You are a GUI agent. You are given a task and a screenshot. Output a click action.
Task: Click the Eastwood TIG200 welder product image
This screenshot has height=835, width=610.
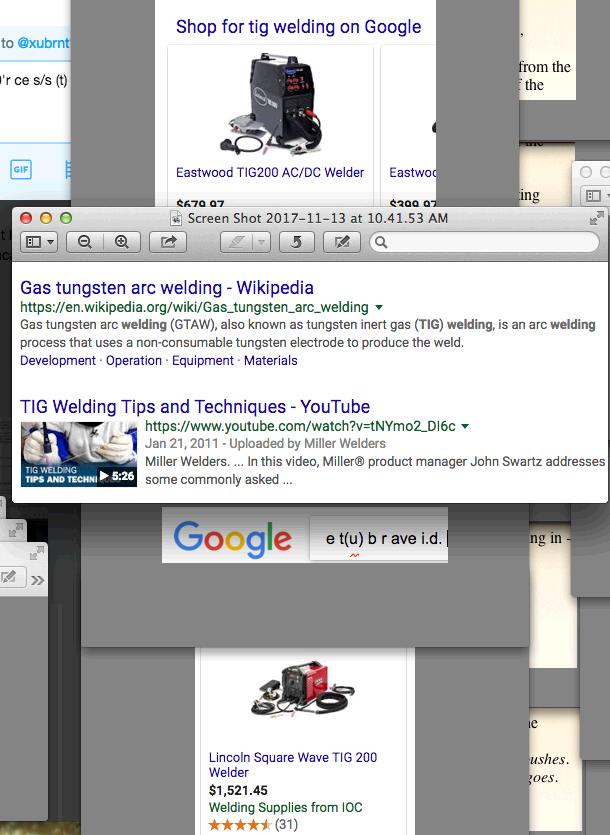pyautogui.click(x=271, y=103)
